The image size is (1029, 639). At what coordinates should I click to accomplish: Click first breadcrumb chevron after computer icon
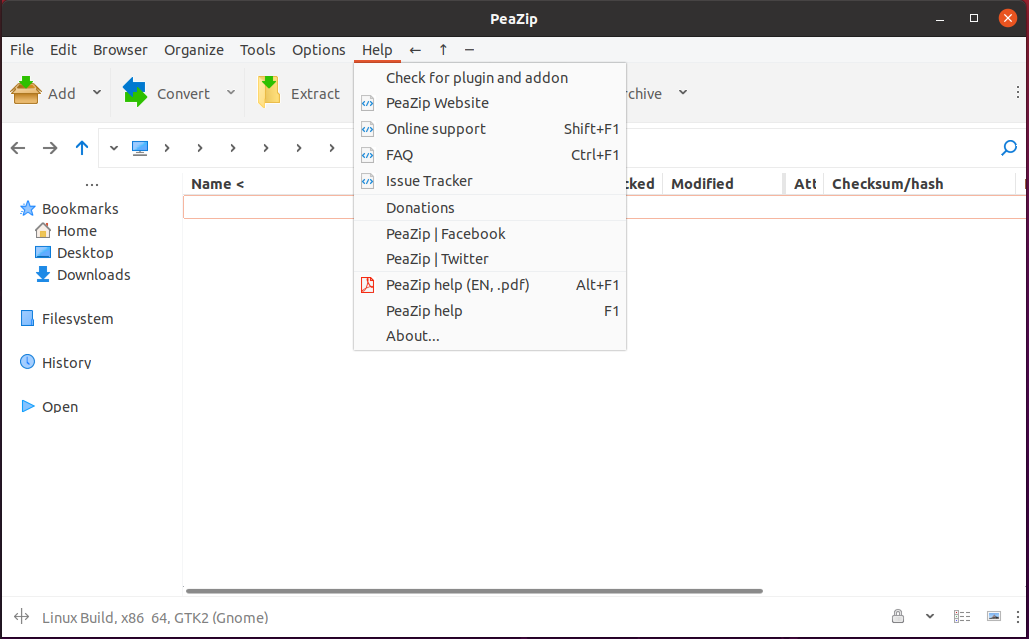[x=167, y=148]
